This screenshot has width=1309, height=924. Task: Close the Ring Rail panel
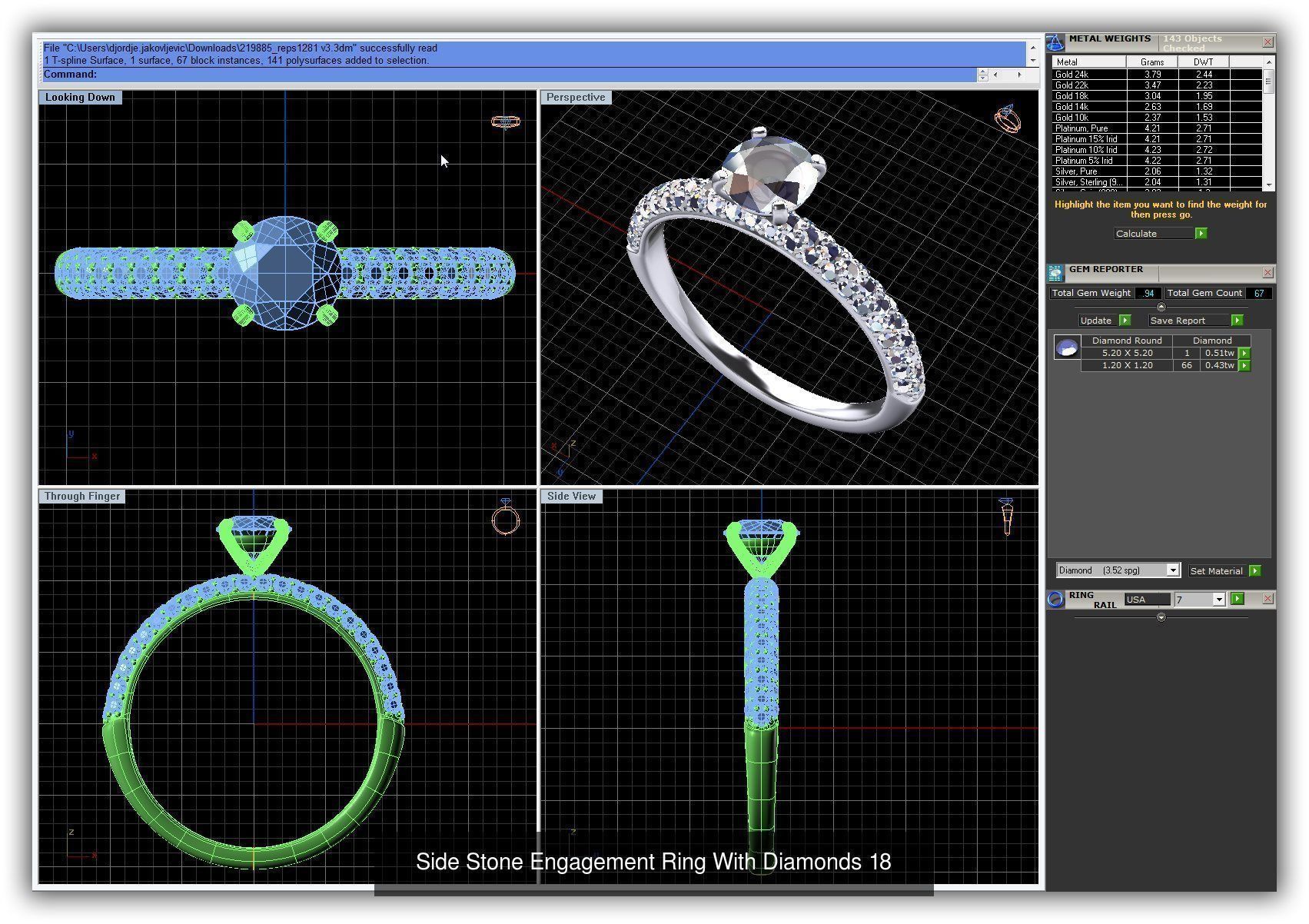tap(1268, 599)
